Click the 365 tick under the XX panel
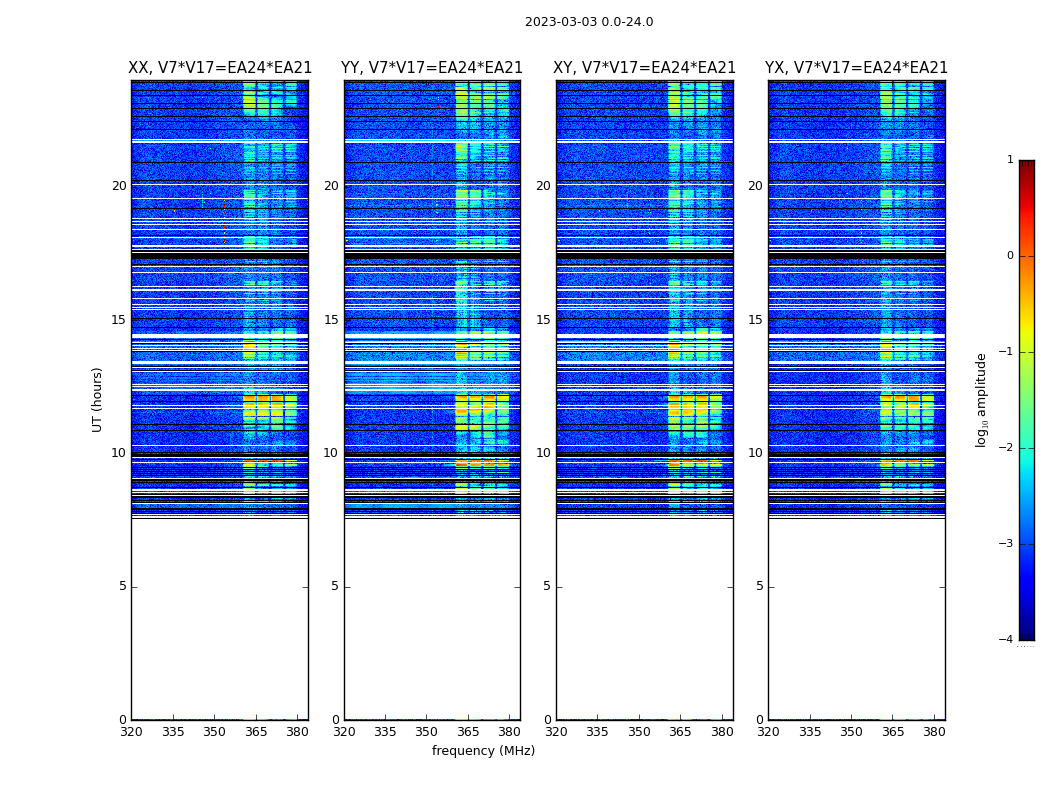 (x=256, y=732)
